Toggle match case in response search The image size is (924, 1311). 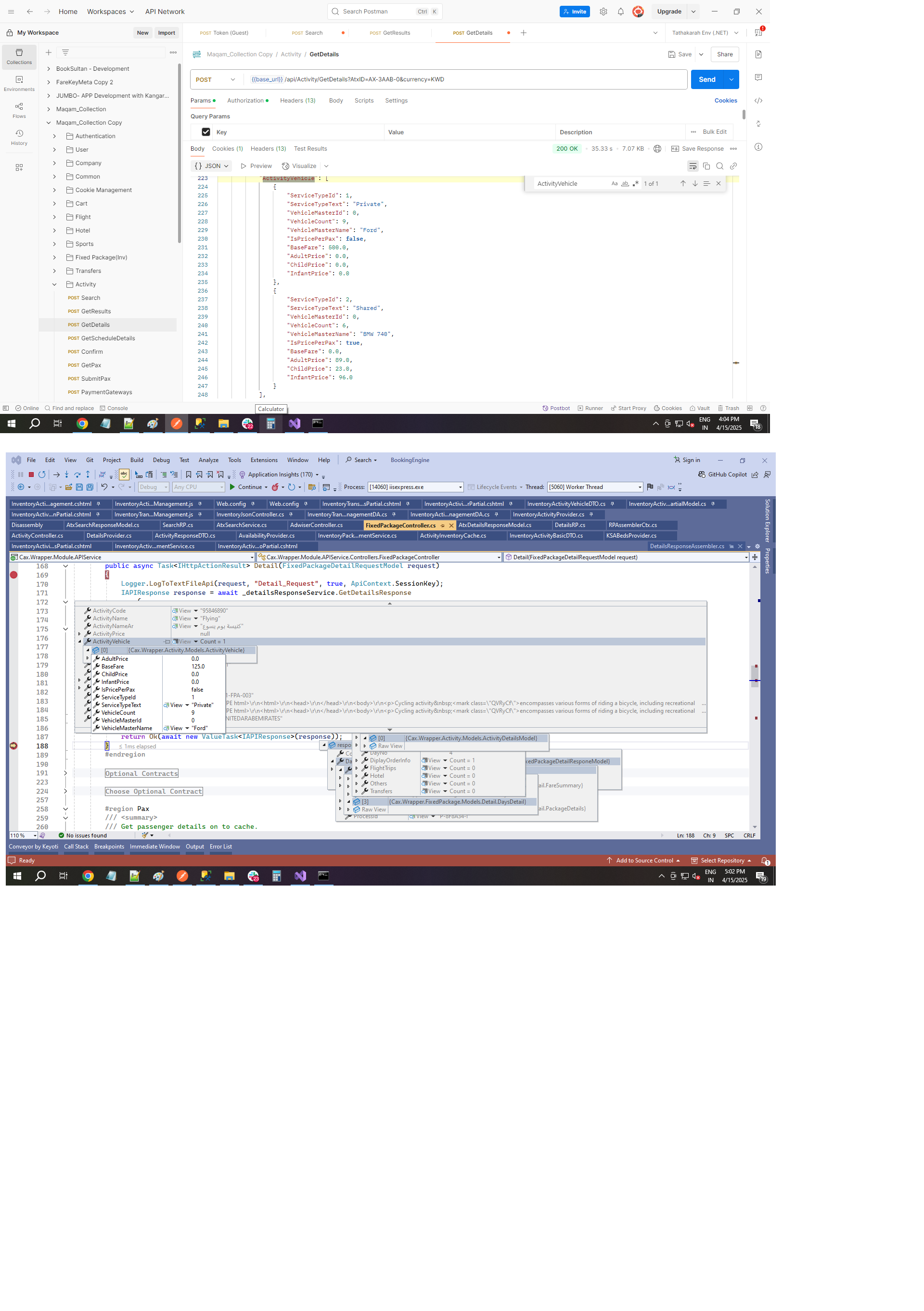coord(615,184)
